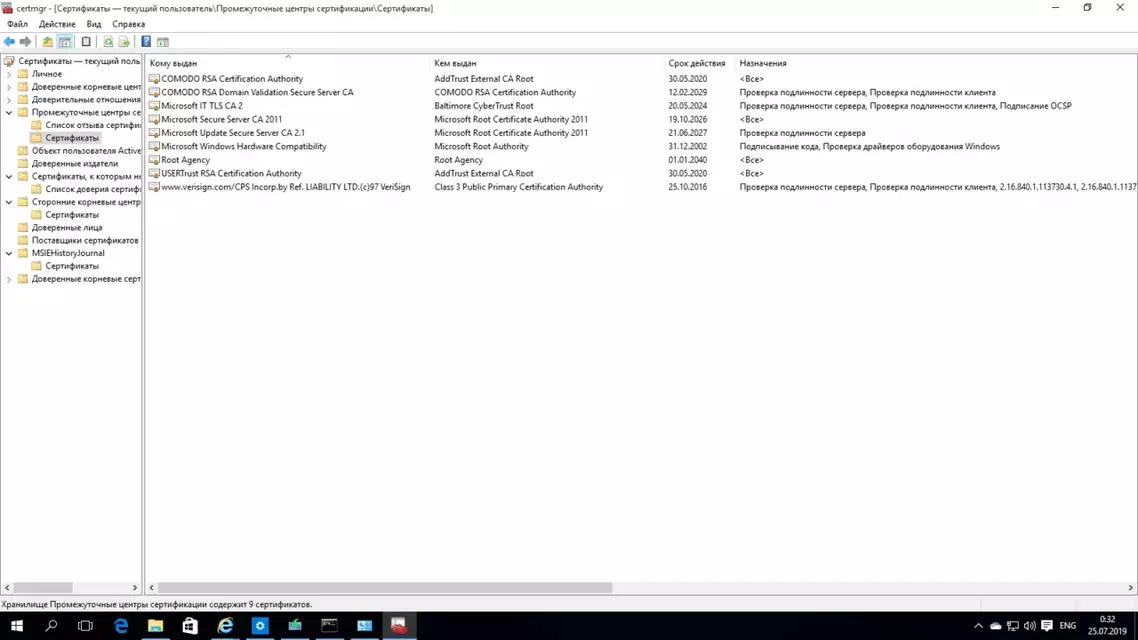This screenshot has height=640, width=1138.
Task: Click the Back arrow toolbar icon
Action: 9,42
